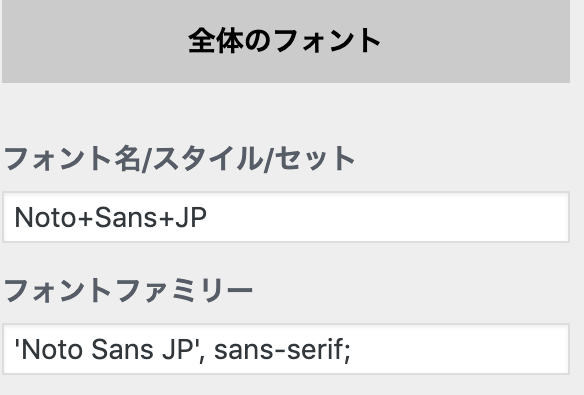Click the フォント名/スタイル/セット label
Viewport: 584px width, 395px height.
coord(179,159)
